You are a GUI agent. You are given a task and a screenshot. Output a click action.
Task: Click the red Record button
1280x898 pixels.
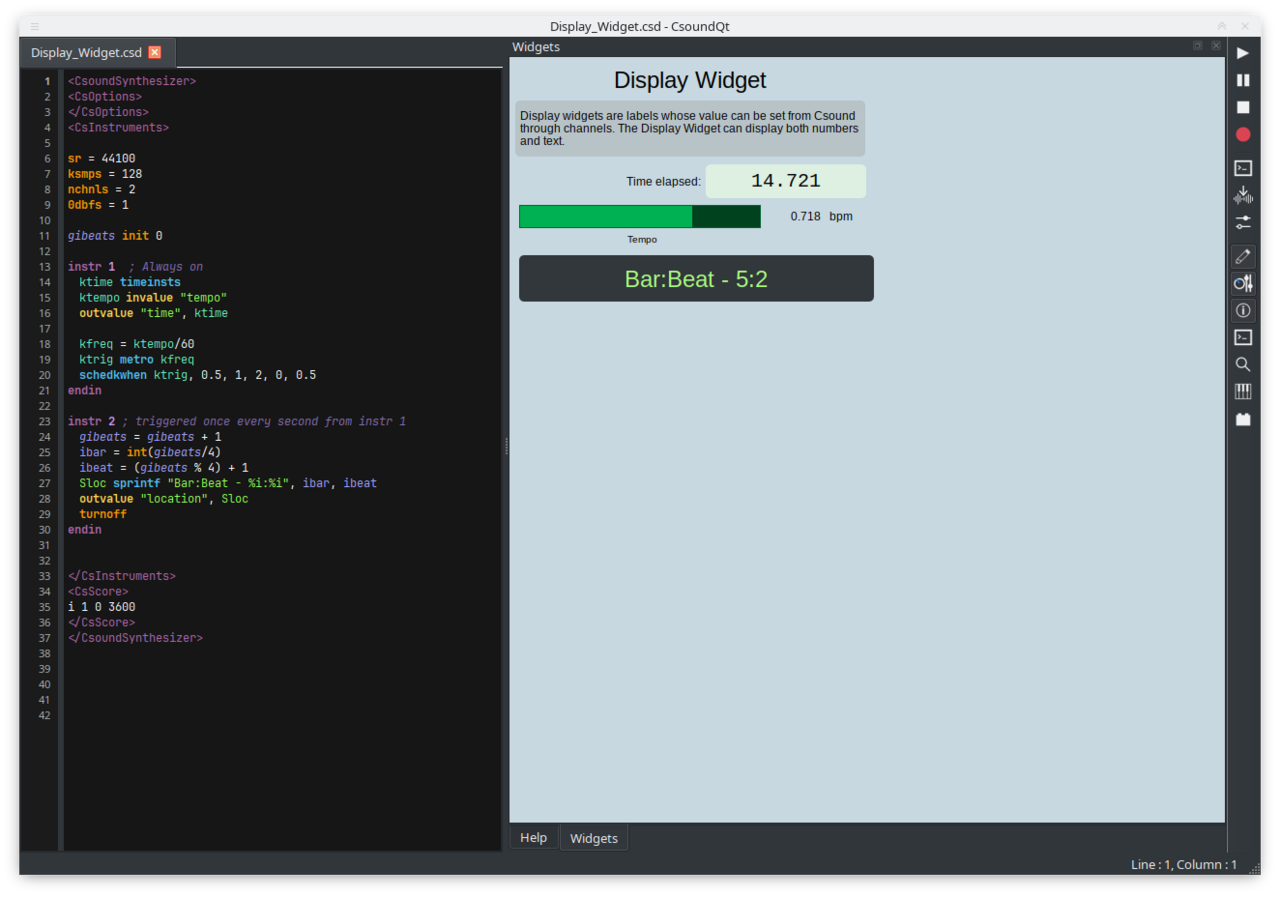[x=1243, y=134]
